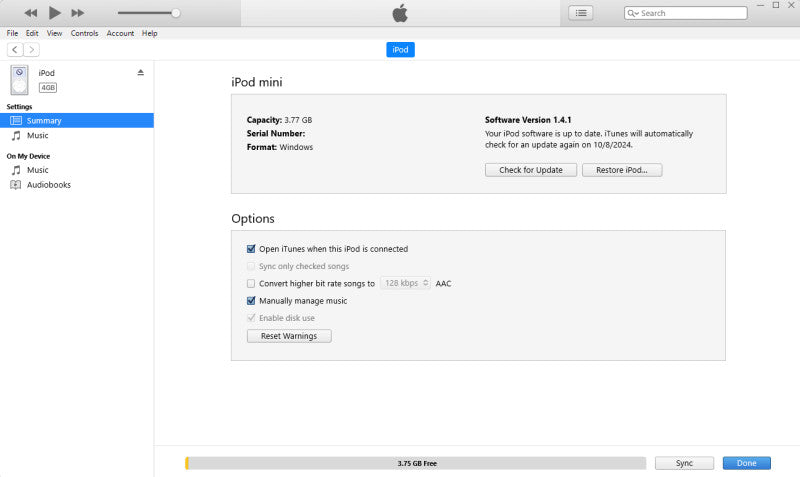Click Check for Update button
Image resolution: width=800 pixels, height=477 pixels.
click(x=531, y=170)
